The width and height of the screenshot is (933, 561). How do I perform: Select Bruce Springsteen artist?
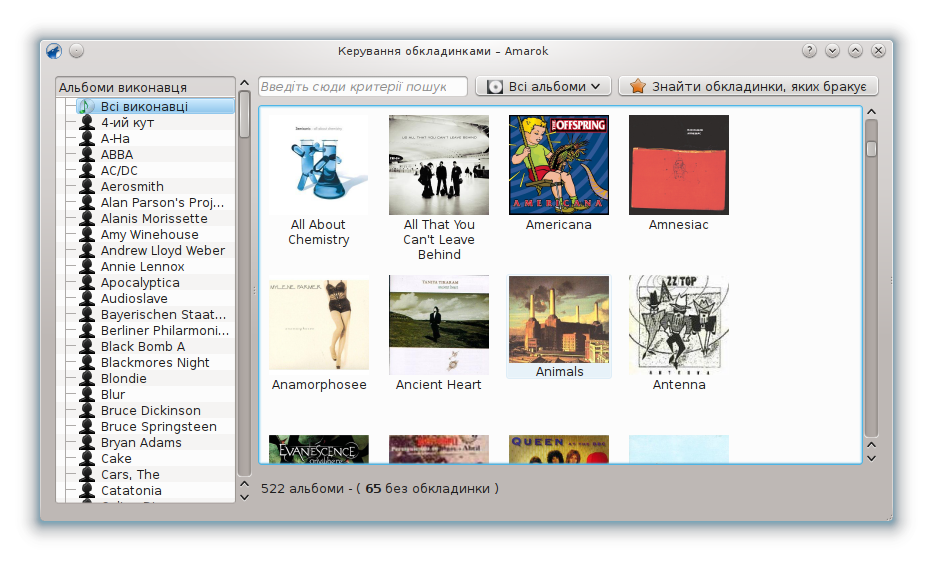click(x=159, y=427)
